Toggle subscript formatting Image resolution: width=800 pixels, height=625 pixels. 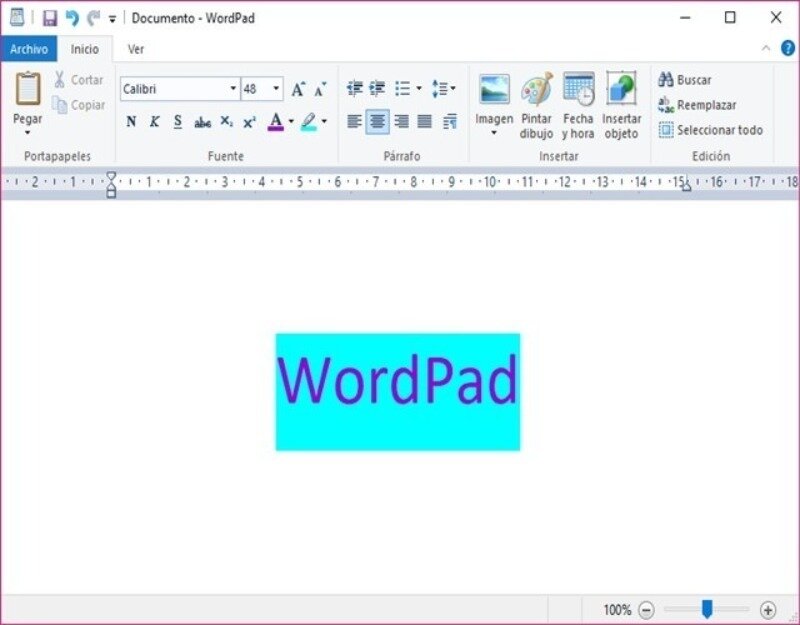pos(227,121)
